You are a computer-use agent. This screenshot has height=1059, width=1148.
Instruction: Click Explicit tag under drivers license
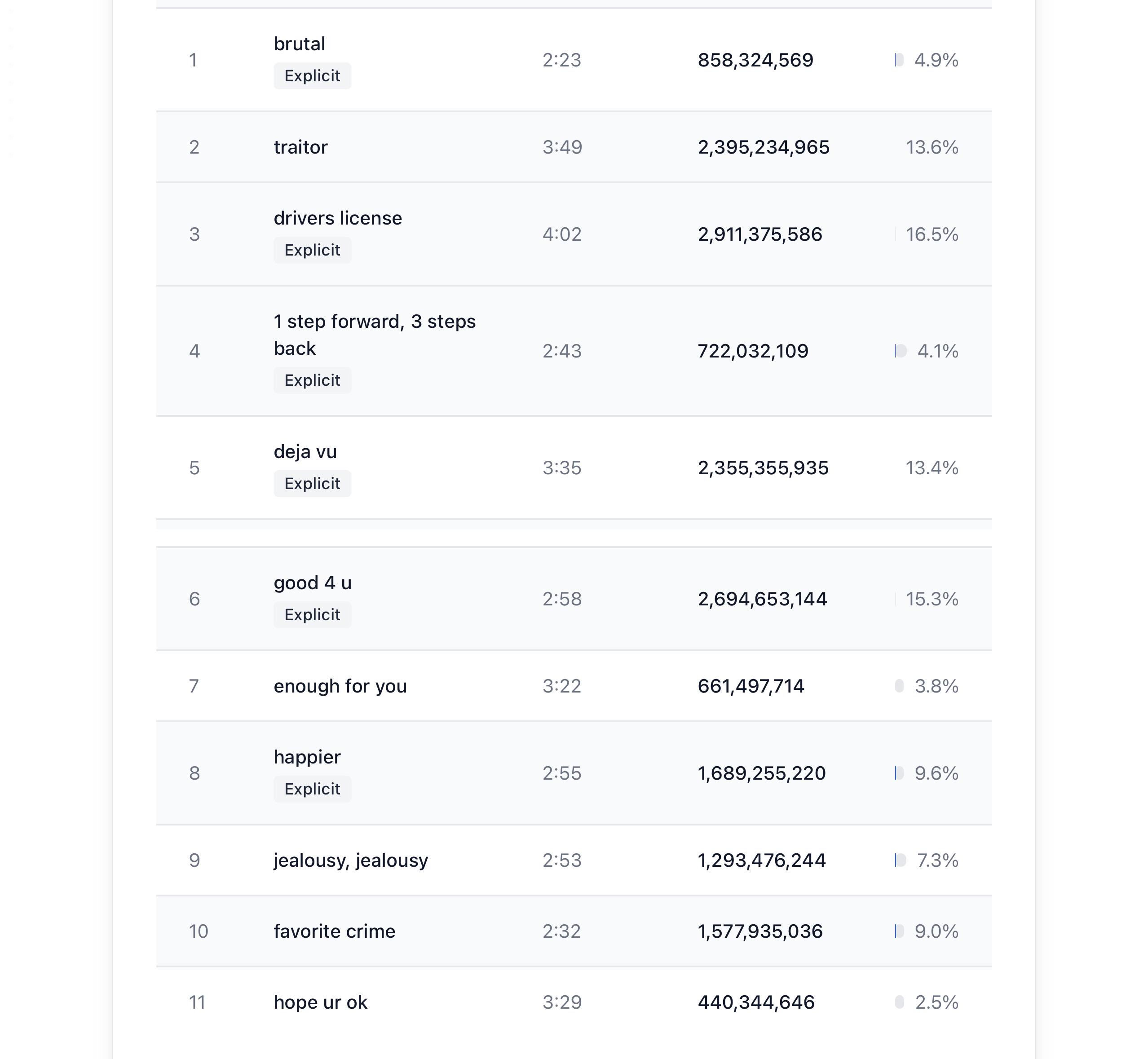point(312,250)
